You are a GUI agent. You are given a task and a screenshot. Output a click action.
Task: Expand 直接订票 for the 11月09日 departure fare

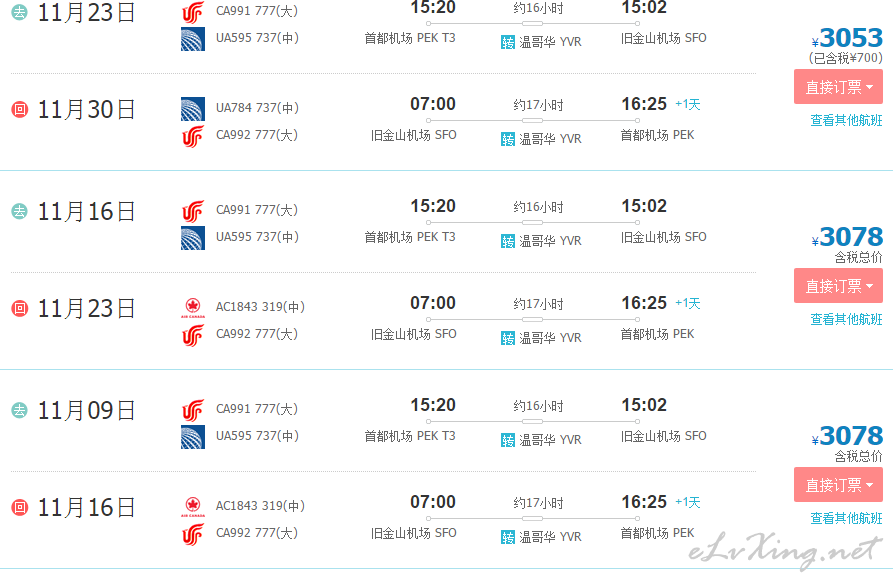point(838,485)
